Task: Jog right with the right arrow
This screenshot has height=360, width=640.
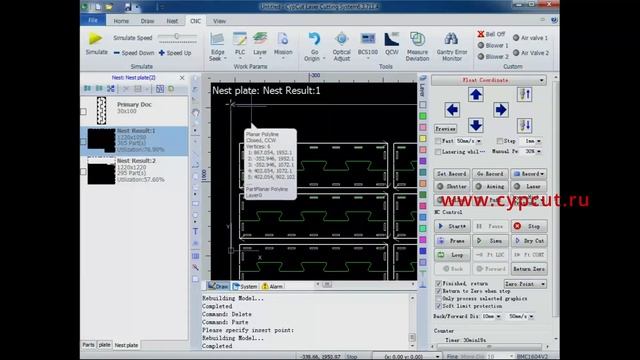Action: (501, 110)
